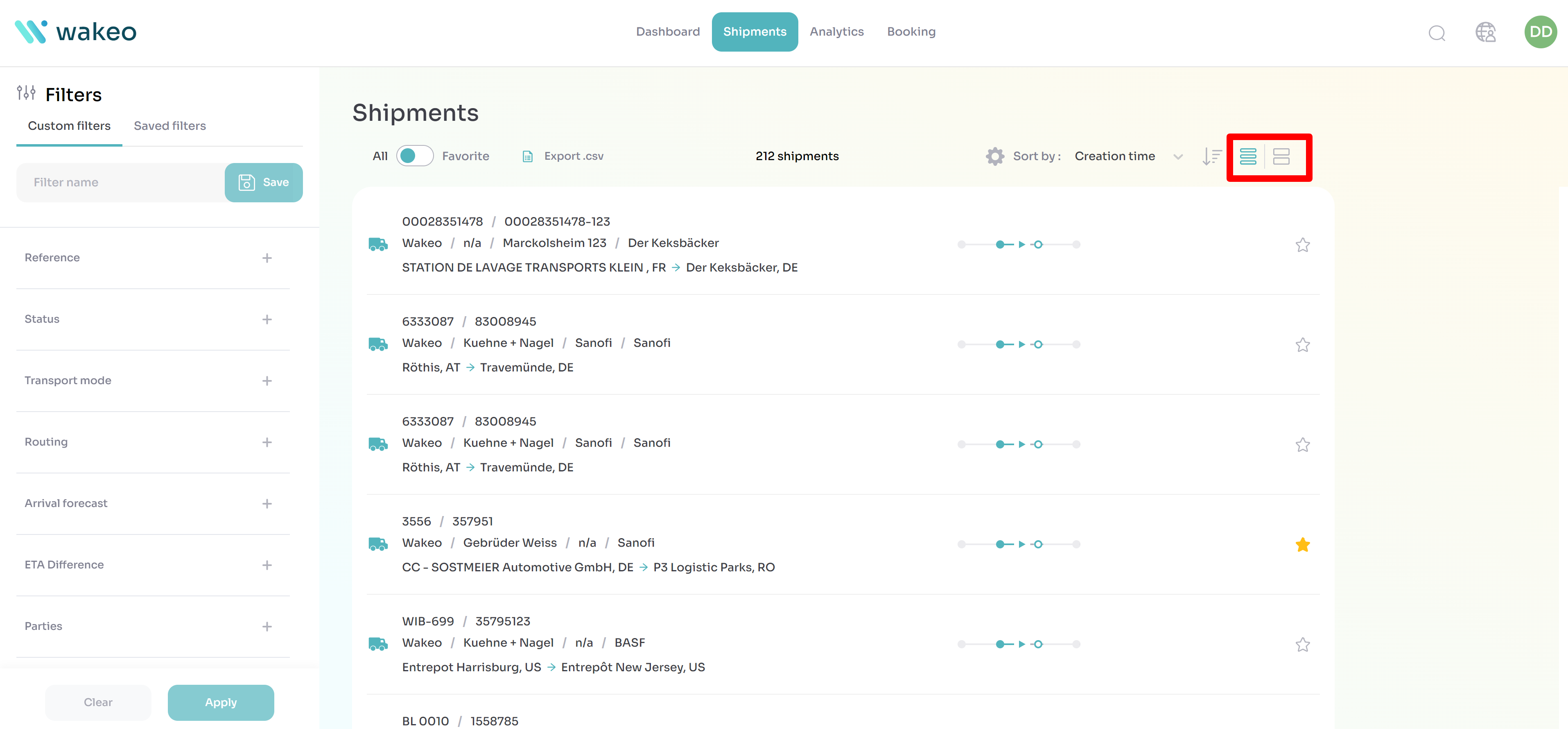Expand the Transport mode filter
Viewport: 1568px width, 729px height.
pos(267,380)
